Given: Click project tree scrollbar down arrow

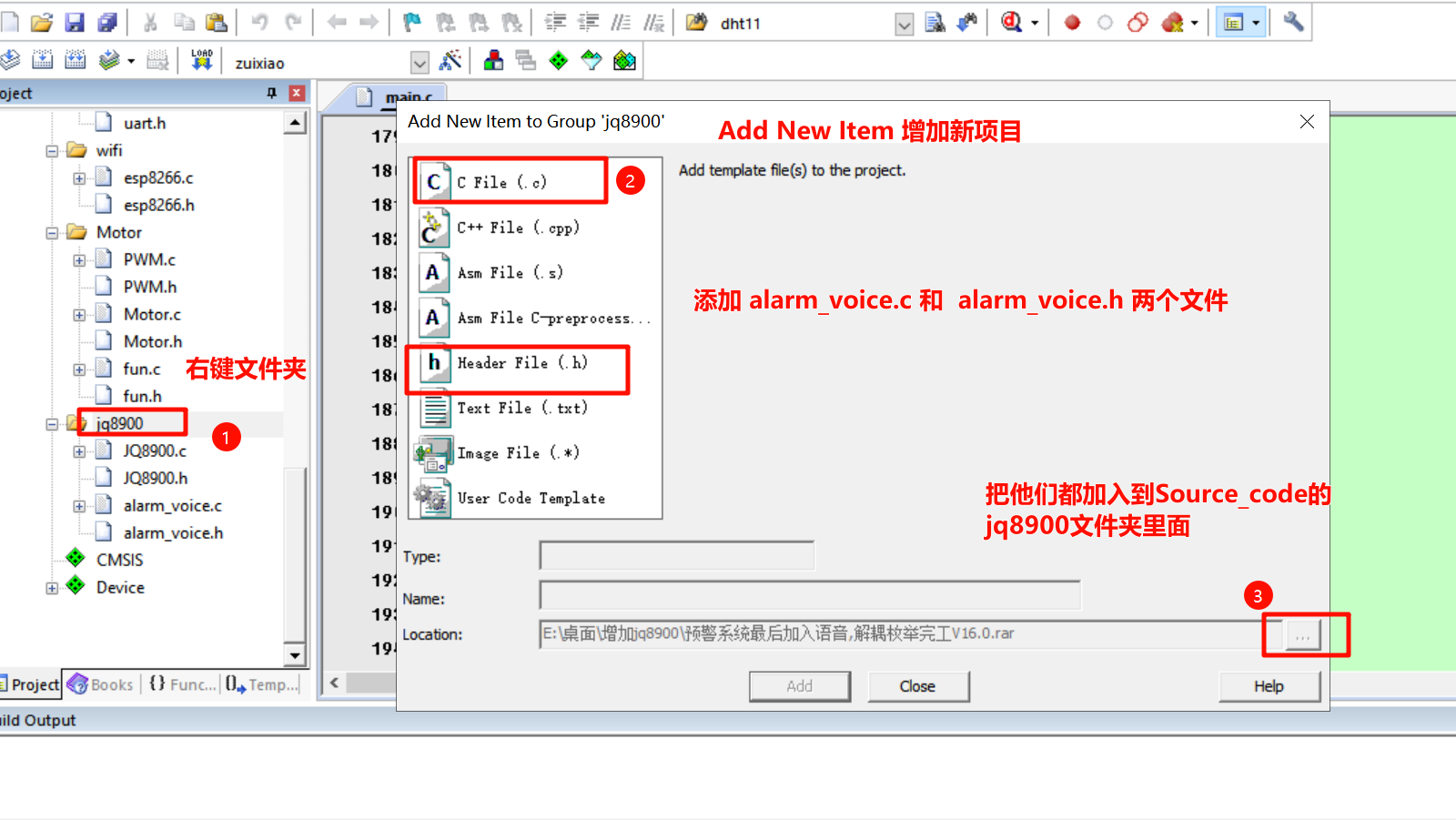Looking at the screenshot, I should (x=295, y=654).
